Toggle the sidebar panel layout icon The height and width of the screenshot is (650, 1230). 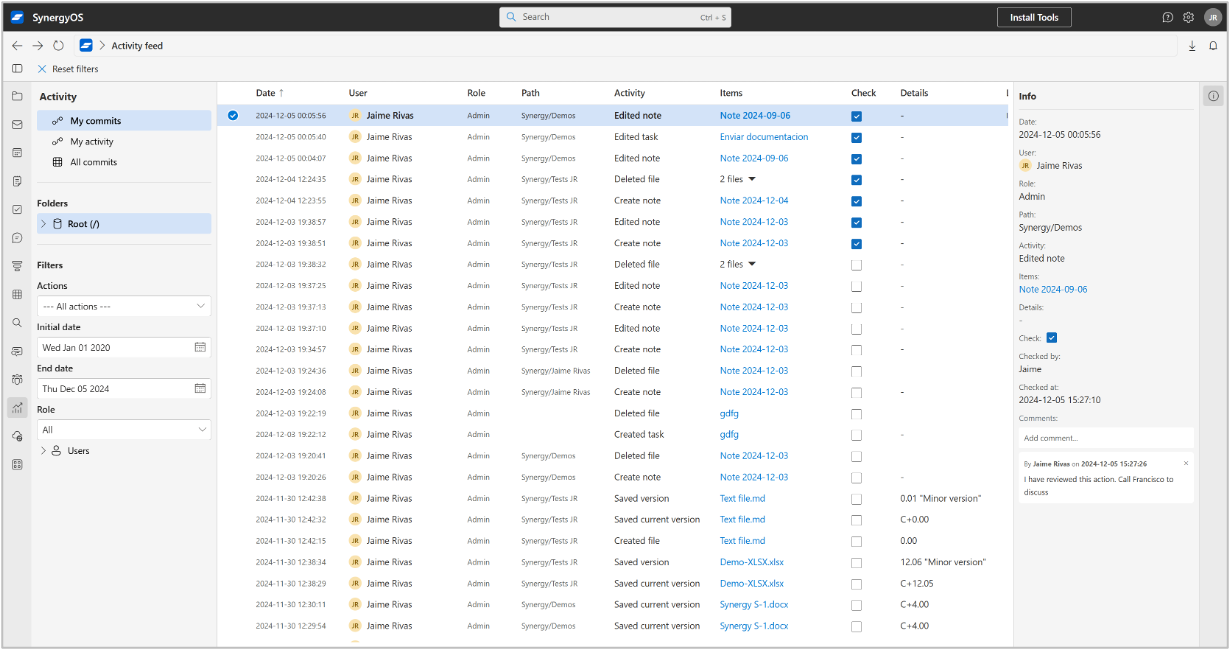point(17,69)
